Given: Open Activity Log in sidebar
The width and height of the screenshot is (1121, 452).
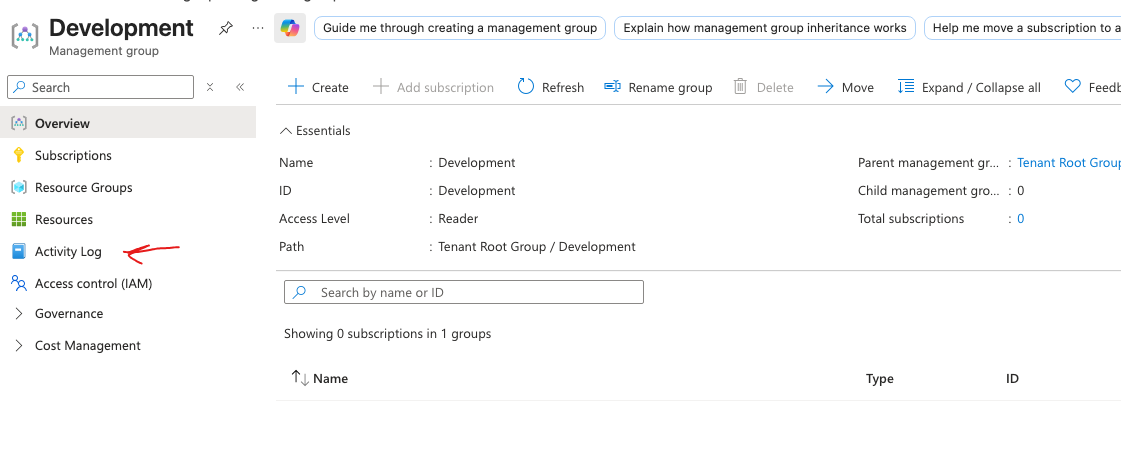Looking at the screenshot, I should pos(68,251).
